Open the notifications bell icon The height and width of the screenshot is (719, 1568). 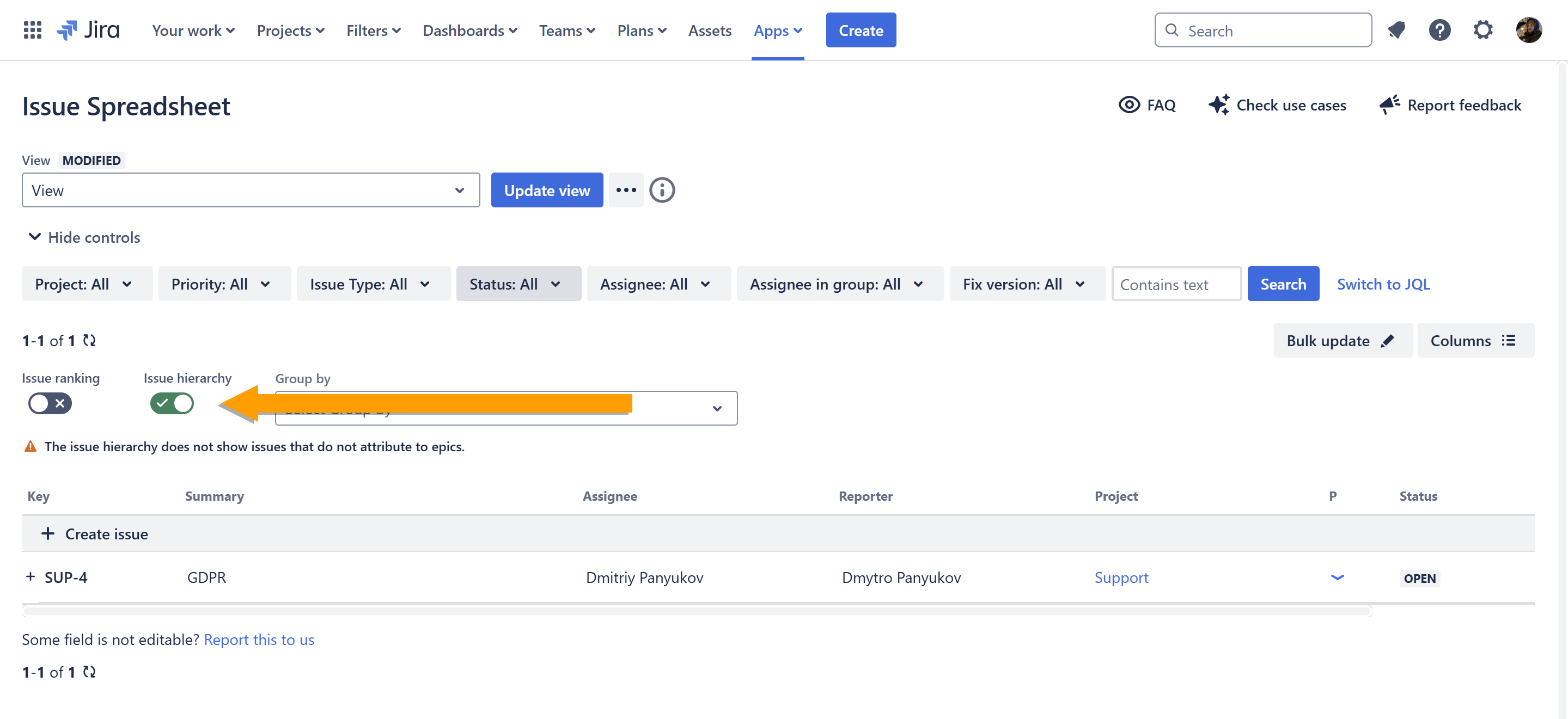(1396, 30)
